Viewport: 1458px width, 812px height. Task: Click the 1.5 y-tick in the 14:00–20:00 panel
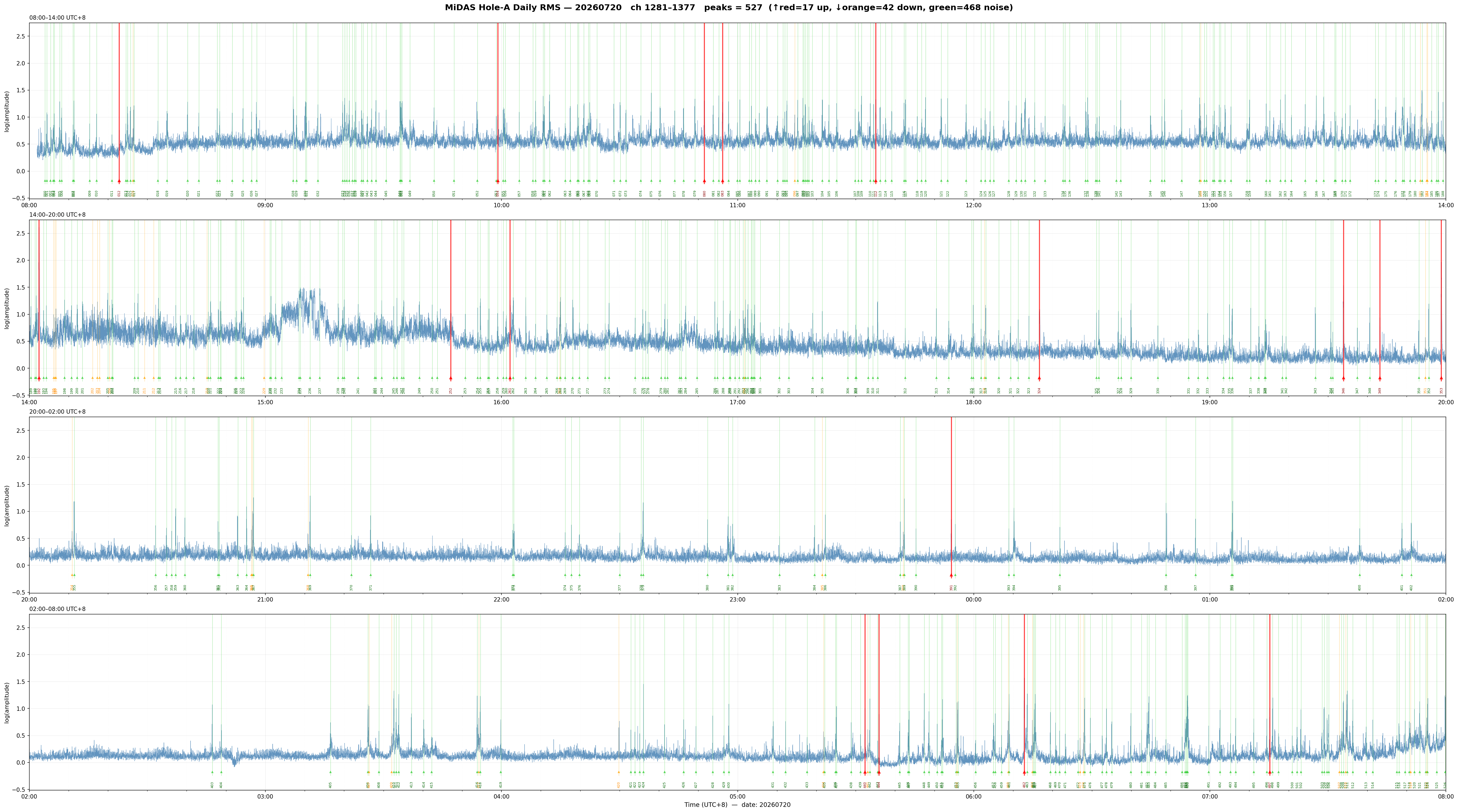[21, 287]
